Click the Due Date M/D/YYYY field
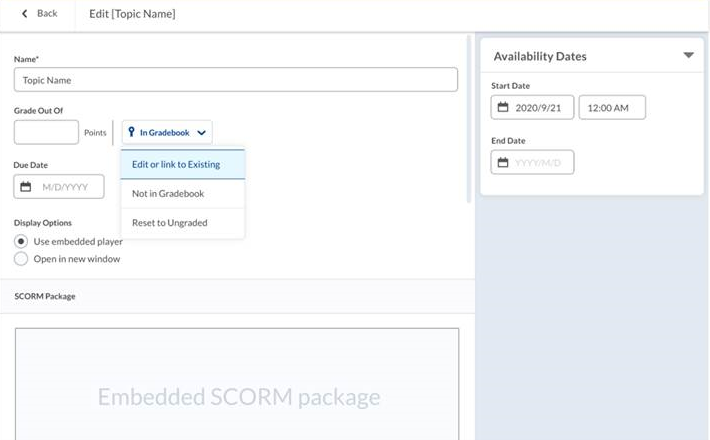Viewport: 710px width, 440px height. click(x=59, y=187)
